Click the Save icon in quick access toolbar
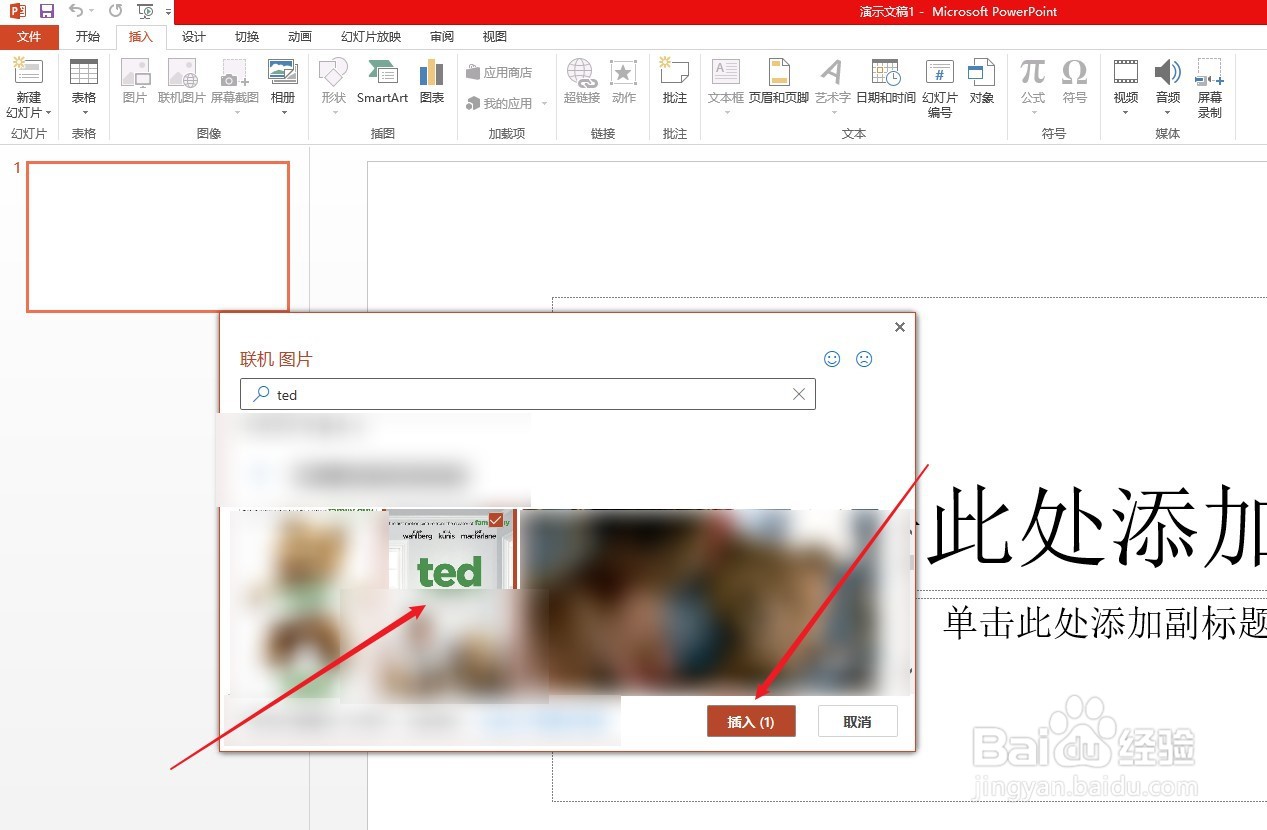Image resolution: width=1267 pixels, height=830 pixels. coord(46,11)
